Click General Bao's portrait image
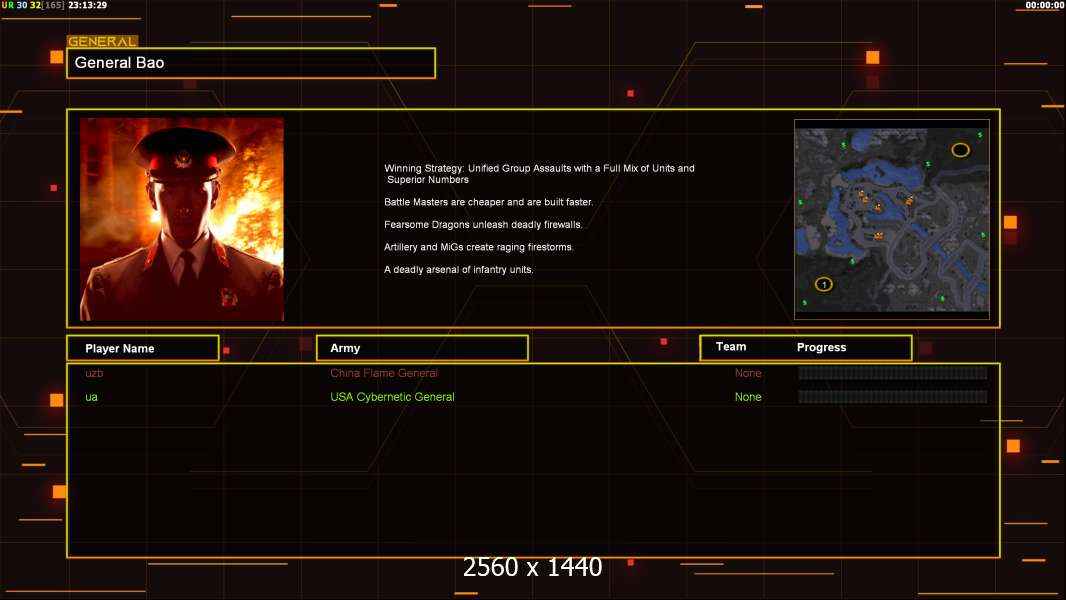The height and width of the screenshot is (600, 1066). click(182, 219)
